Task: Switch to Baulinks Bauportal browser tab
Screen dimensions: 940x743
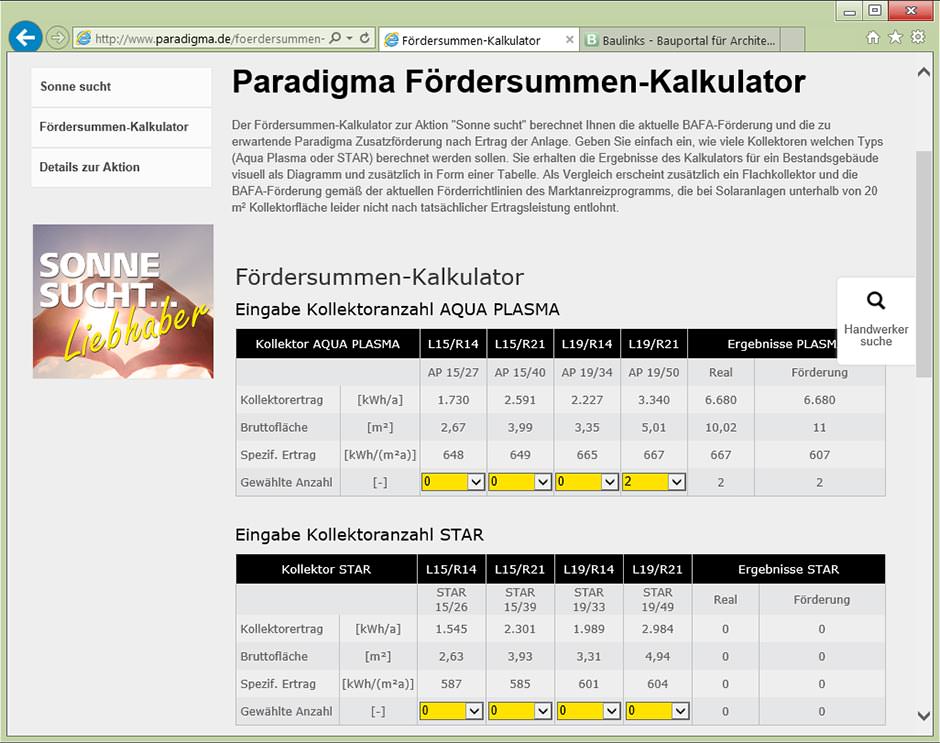Action: tap(680, 40)
